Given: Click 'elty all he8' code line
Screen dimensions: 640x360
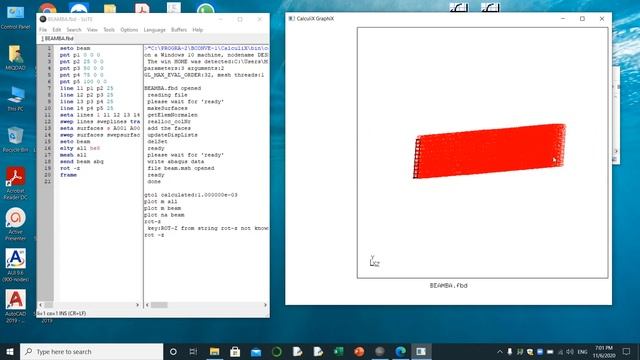Looking at the screenshot, I should 80,148.
